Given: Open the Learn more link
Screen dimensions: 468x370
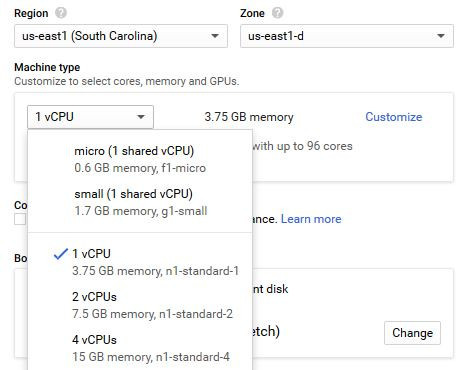Looking at the screenshot, I should (x=311, y=219).
